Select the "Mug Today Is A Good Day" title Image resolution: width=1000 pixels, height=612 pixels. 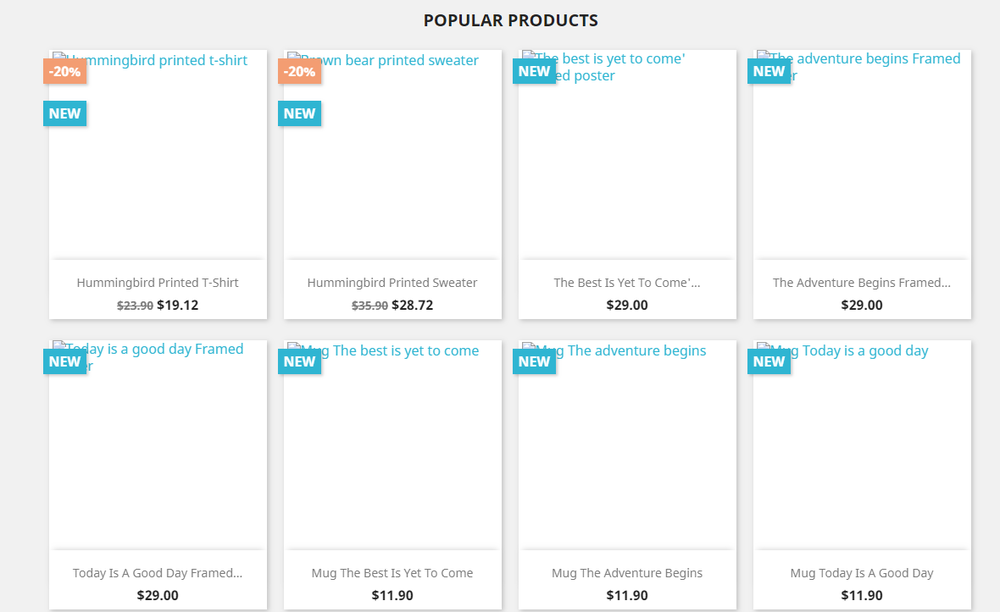pyautogui.click(x=861, y=573)
